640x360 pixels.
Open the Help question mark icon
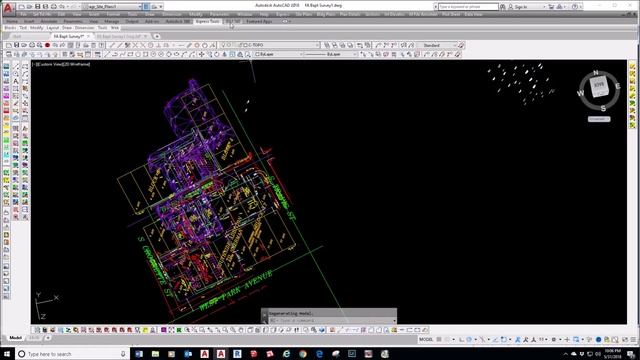(x=575, y=7)
